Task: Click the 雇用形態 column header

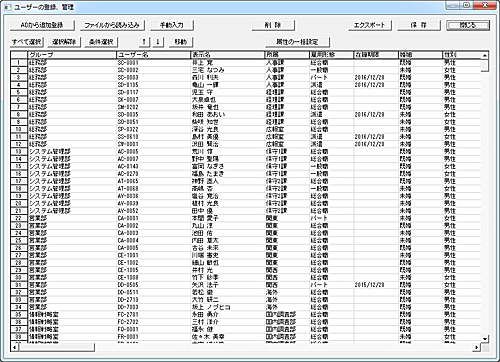Action: point(331,55)
